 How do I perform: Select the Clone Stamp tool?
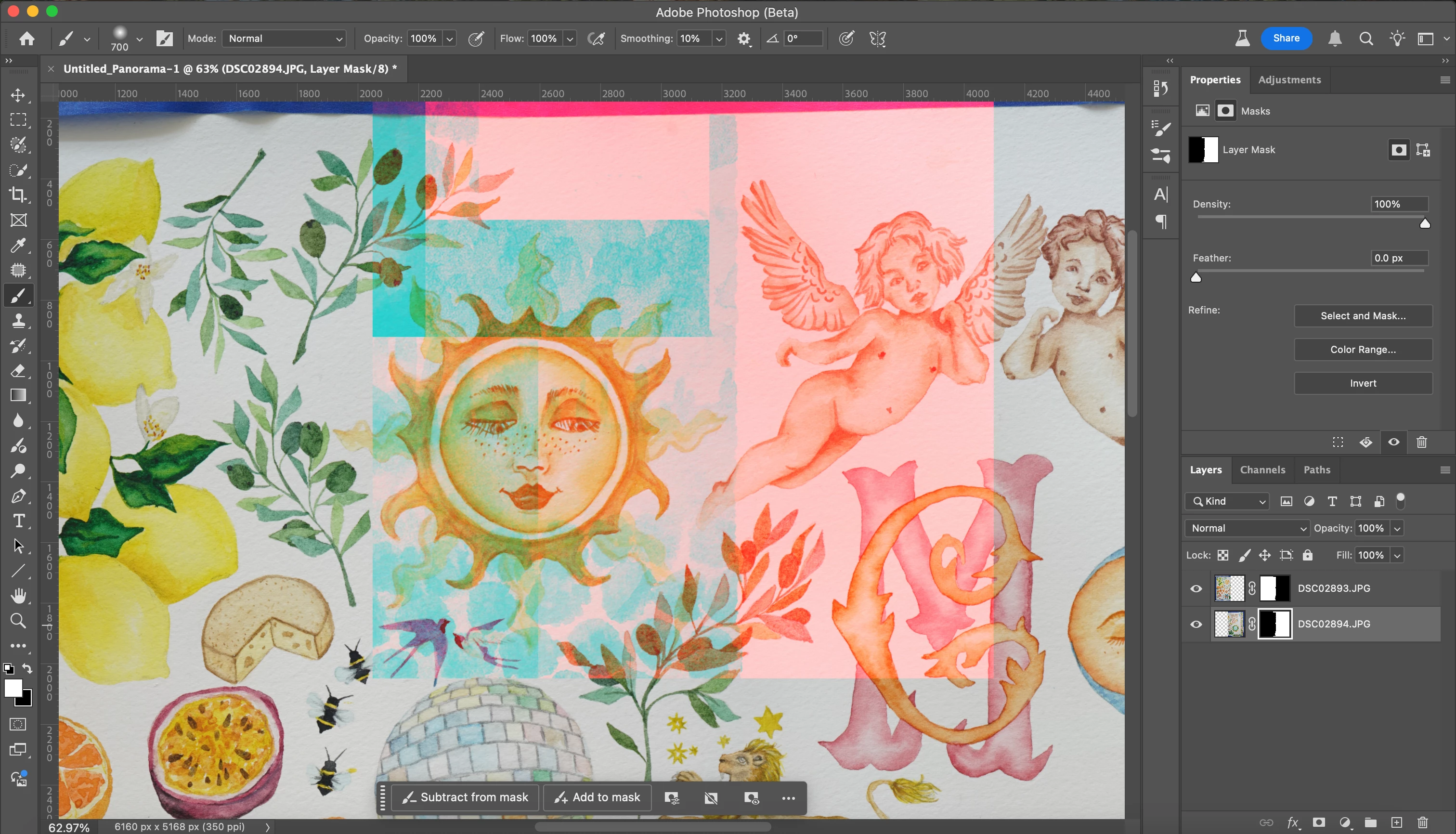click(18, 321)
